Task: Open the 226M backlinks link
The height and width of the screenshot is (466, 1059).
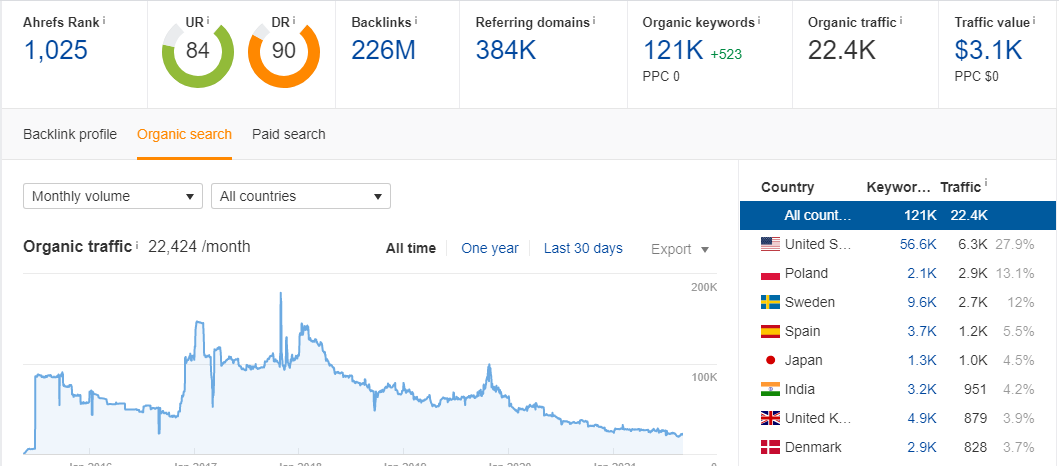Action: [x=383, y=51]
